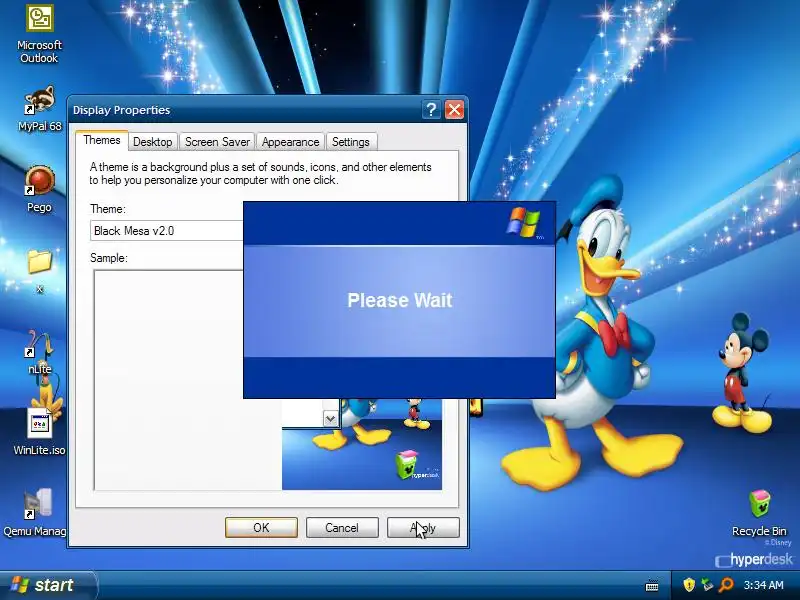The image size is (800, 600).
Task: Click the Please Wait message text
Action: 399,300
